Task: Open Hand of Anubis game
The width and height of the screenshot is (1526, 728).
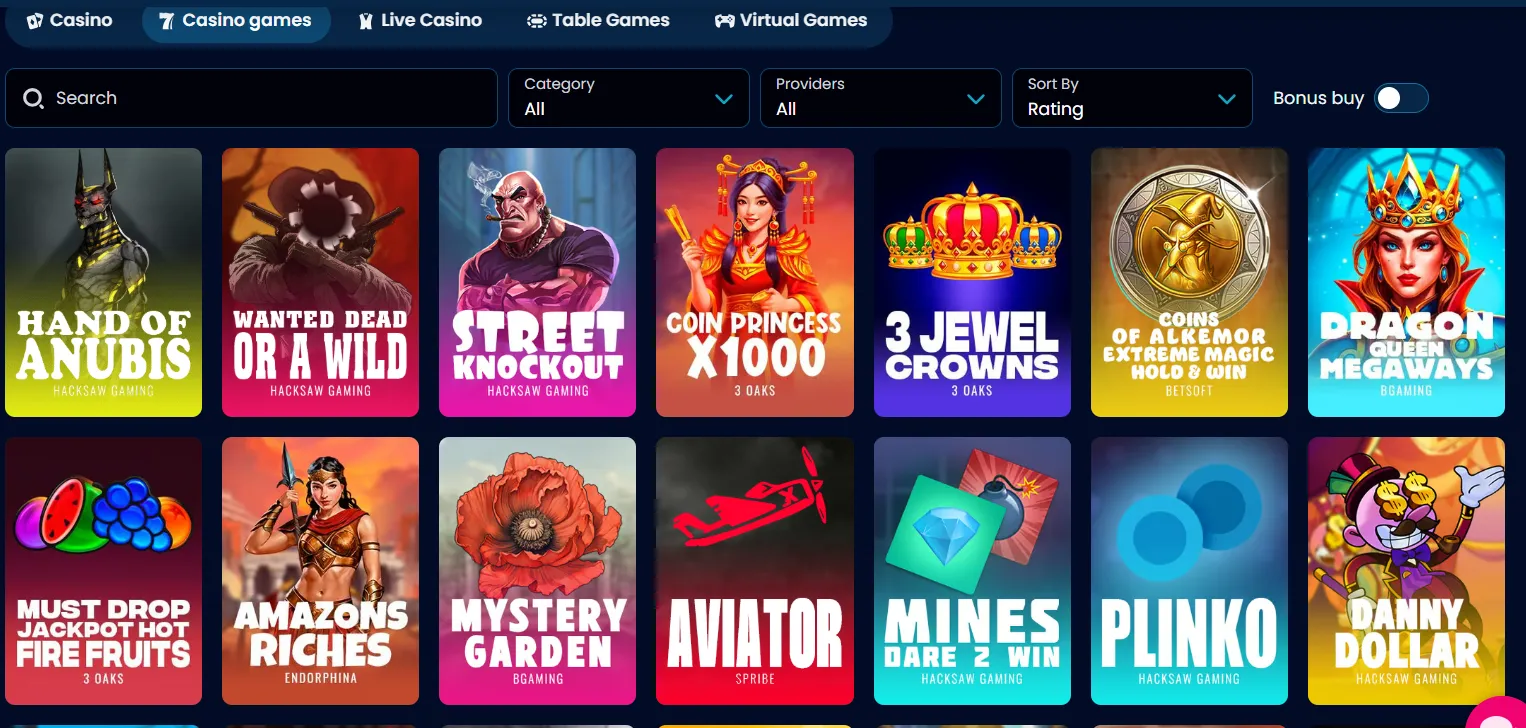Action: 103,282
